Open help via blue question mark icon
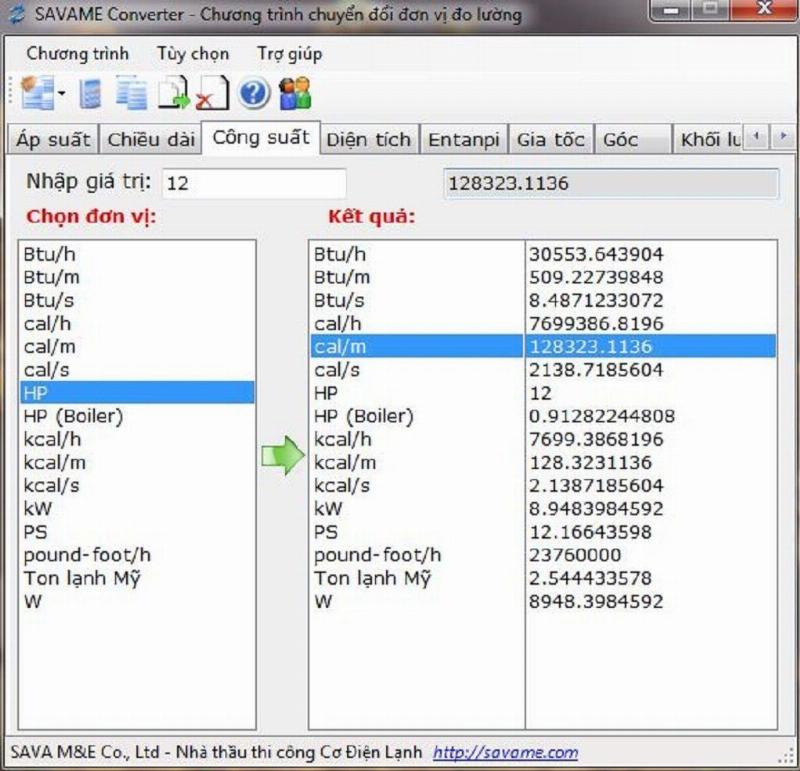 coord(254,93)
